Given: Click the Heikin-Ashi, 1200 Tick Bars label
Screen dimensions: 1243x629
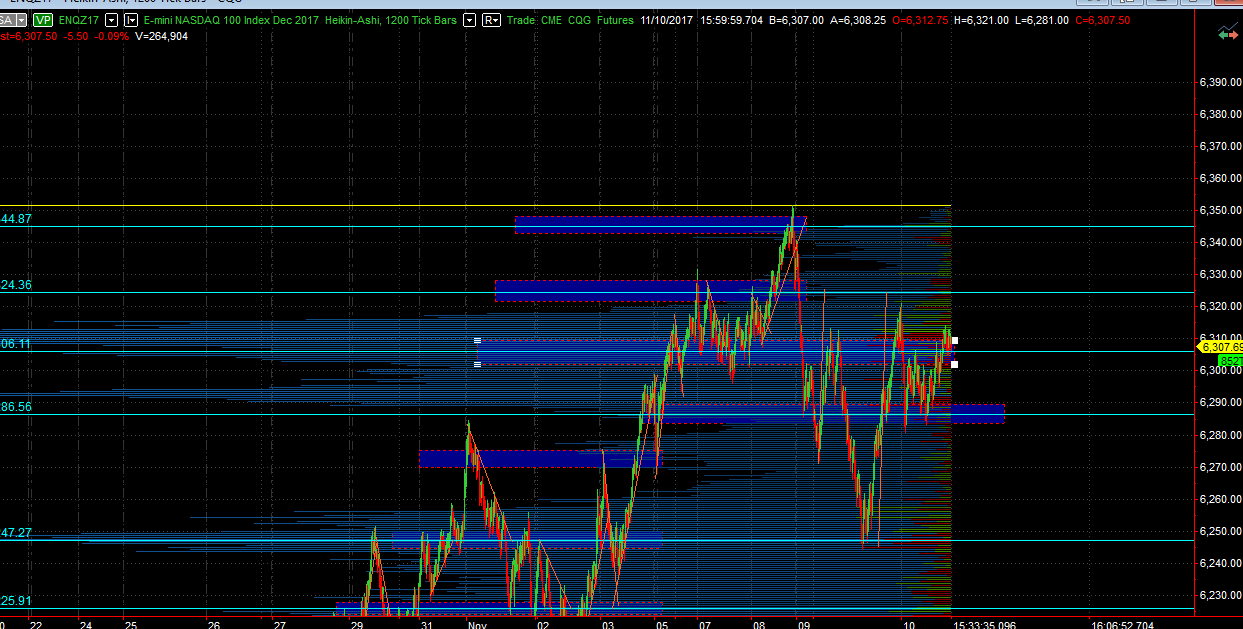Looking at the screenshot, I should pyautogui.click(x=393, y=20).
